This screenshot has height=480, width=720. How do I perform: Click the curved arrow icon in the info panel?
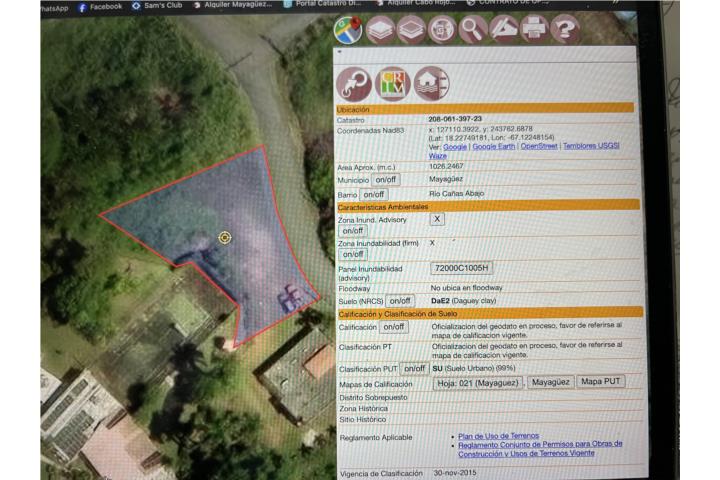354,84
